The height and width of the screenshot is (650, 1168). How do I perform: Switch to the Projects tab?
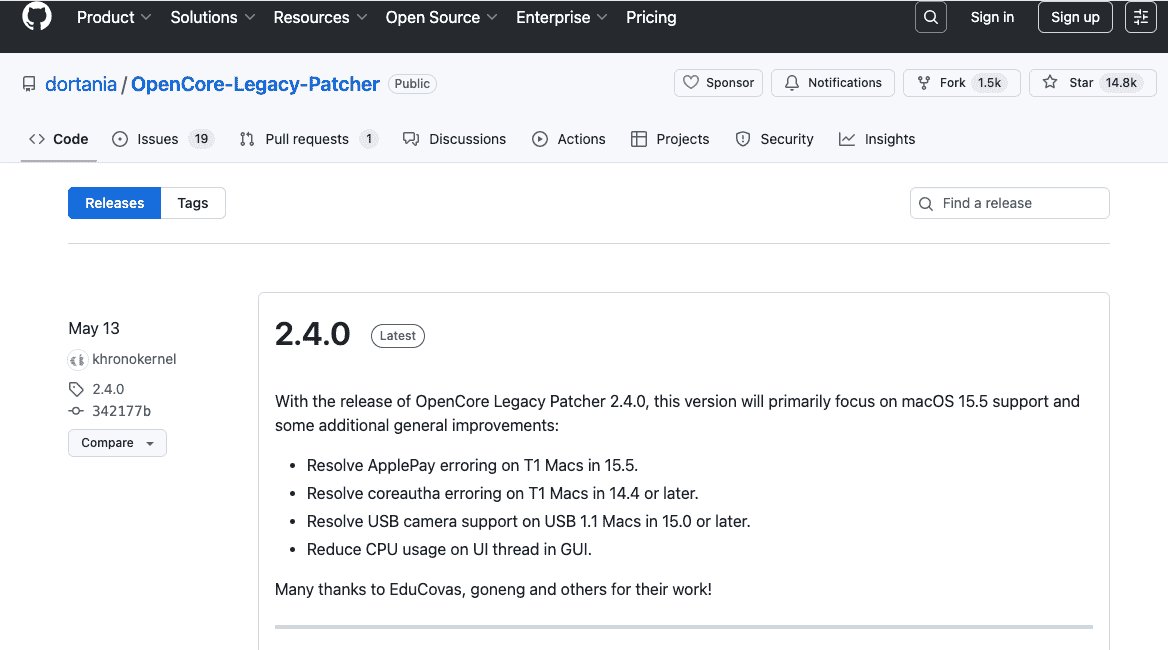pos(670,139)
